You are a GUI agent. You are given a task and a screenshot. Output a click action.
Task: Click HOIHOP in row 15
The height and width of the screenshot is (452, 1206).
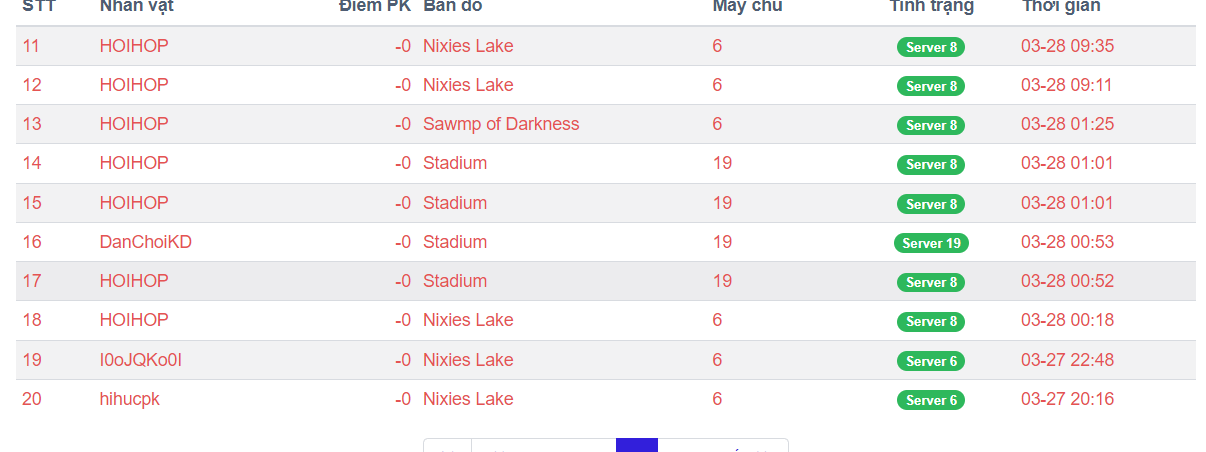click(134, 203)
